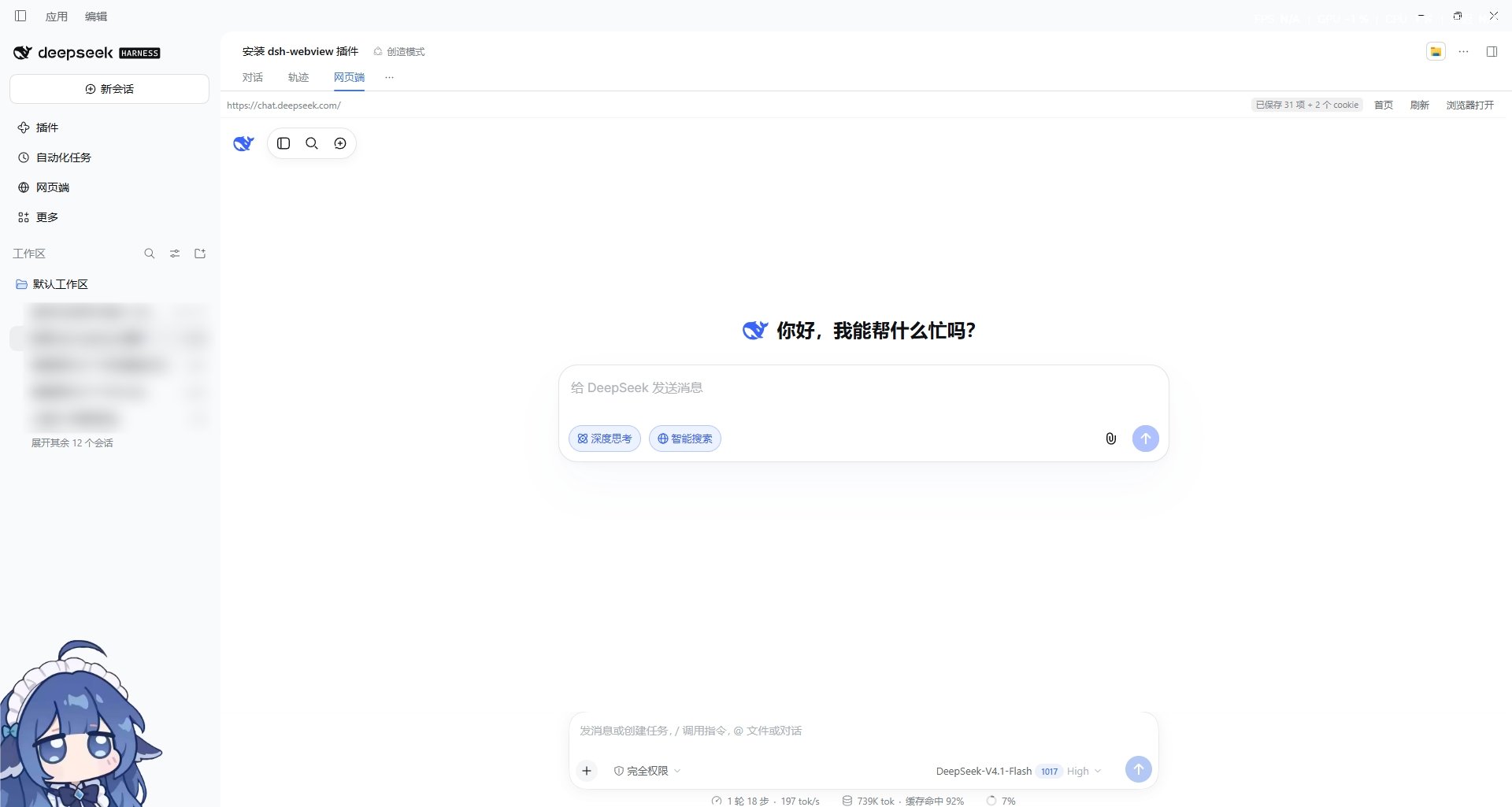Open the 编辑 menu
Viewport: 1512px width, 807px height.
[96, 17]
